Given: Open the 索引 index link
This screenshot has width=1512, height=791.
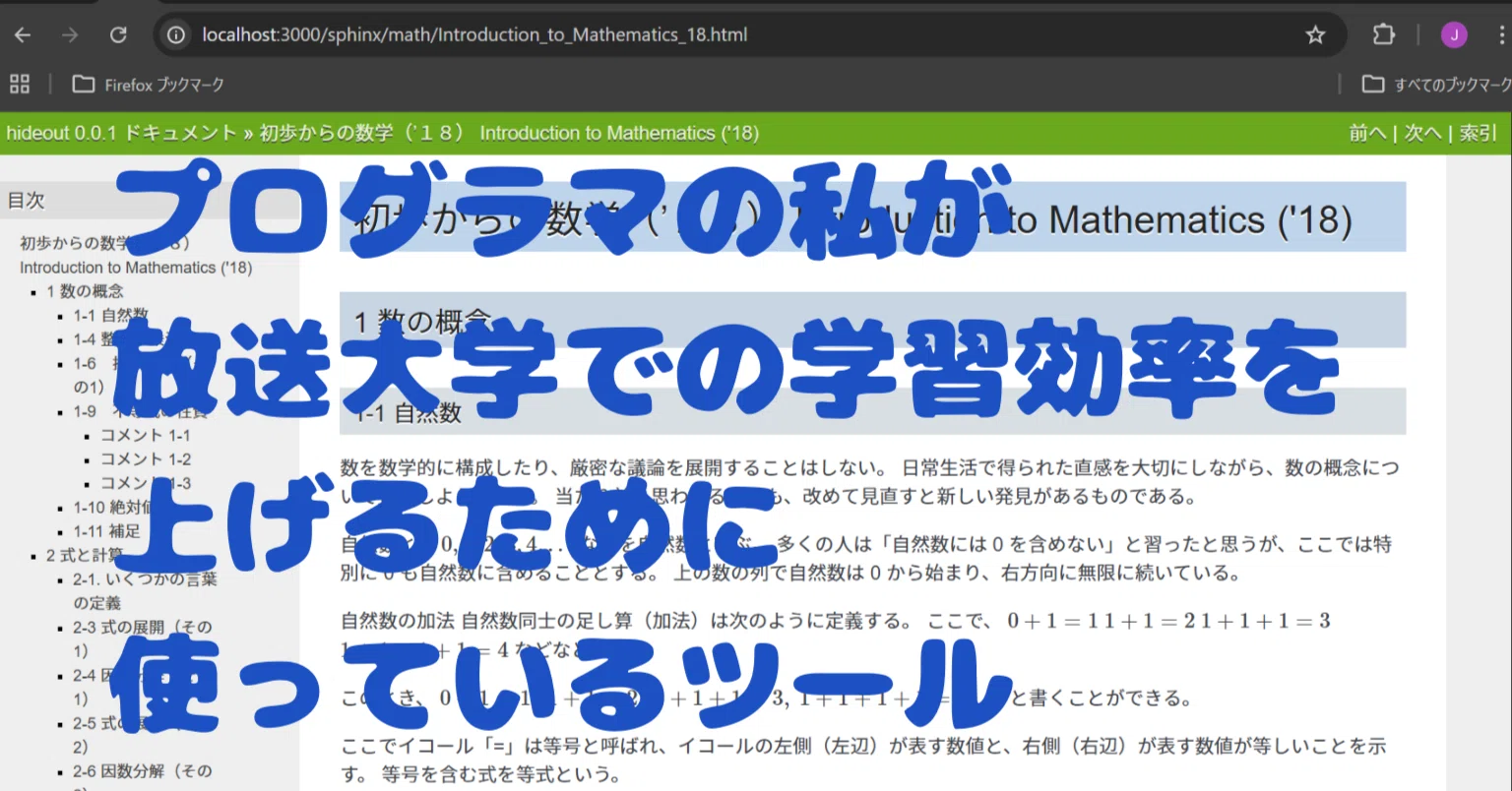Looking at the screenshot, I should tap(1478, 133).
